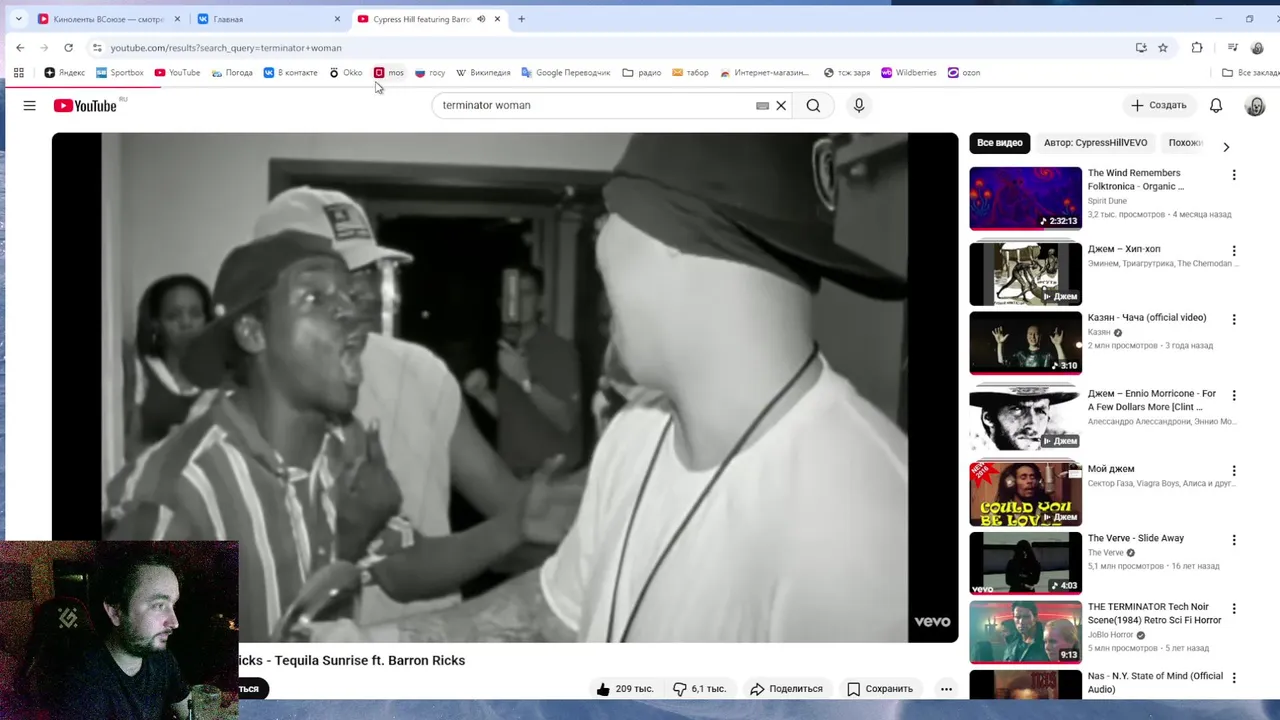Open the Okko bookmark
The width and height of the screenshot is (1280, 720).
(346, 72)
